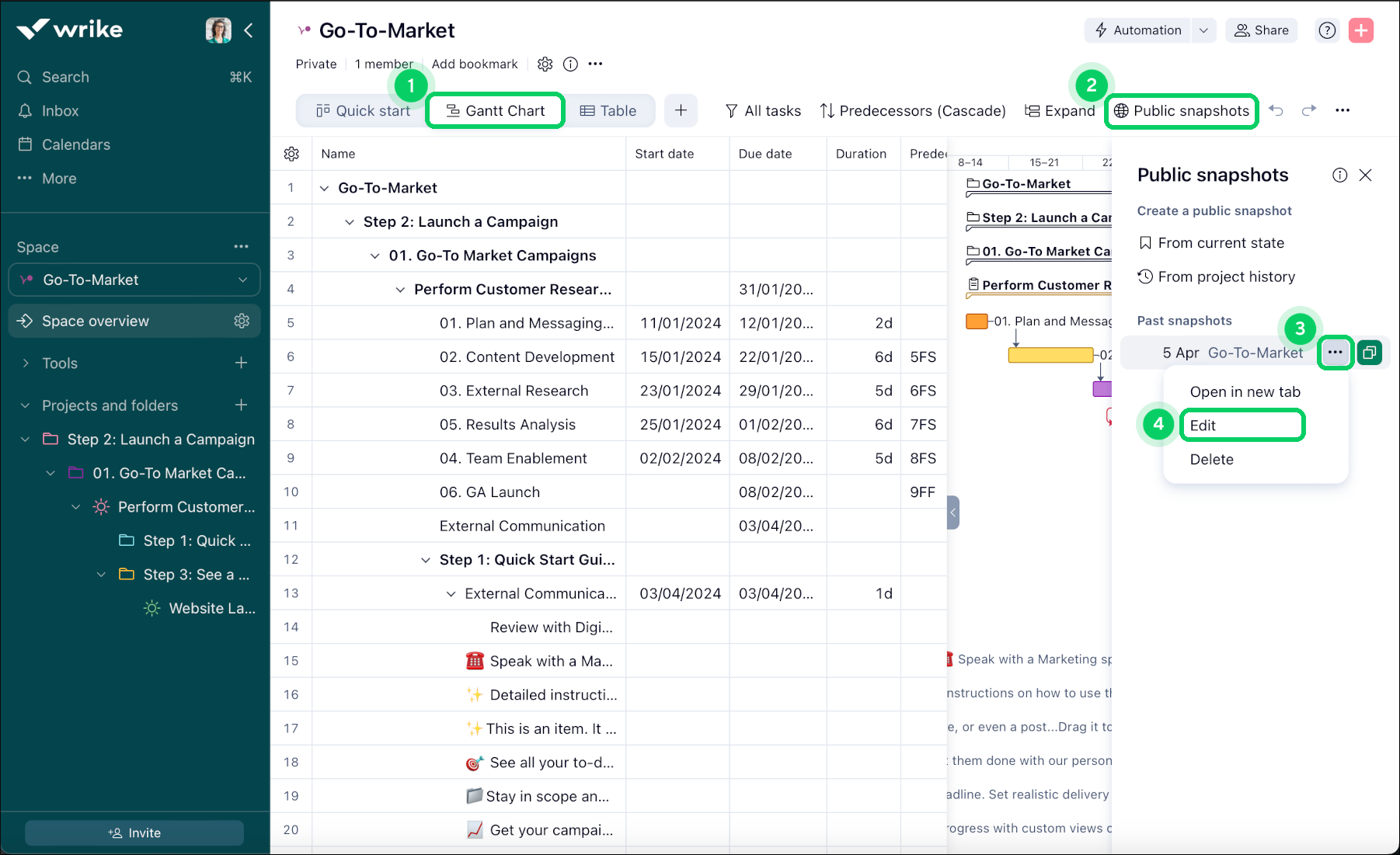Image resolution: width=1400 pixels, height=855 pixels.
Task: Collapse the Go-To-Market row in table
Action: pos(325,188)
